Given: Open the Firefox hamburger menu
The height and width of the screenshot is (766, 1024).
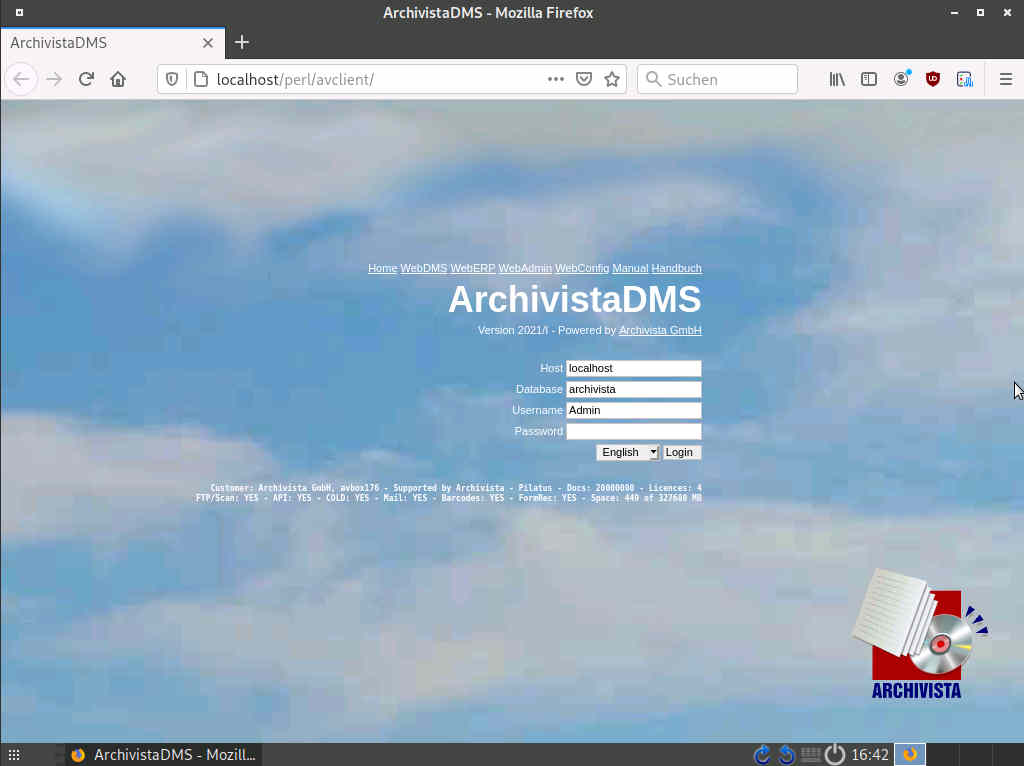Looking at the screenshot, I should coord(1006,79).
